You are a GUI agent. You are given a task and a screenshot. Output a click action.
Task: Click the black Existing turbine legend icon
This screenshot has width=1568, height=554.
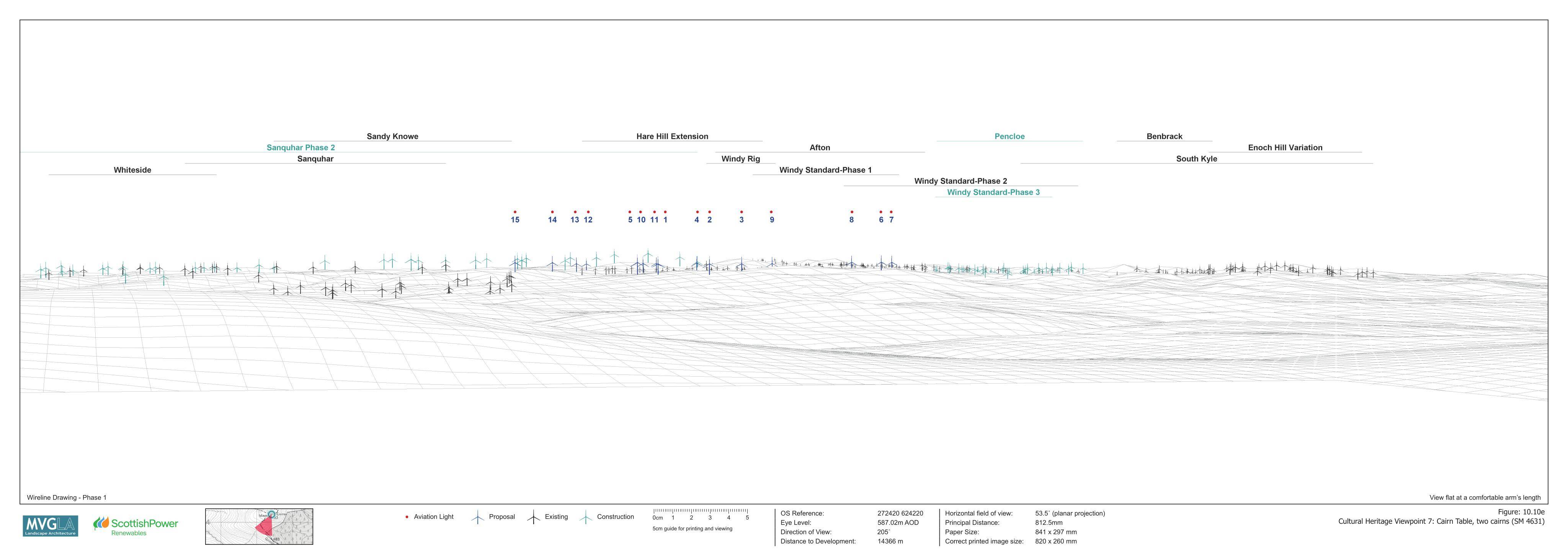pyautogui.click(x=533, y=518)
